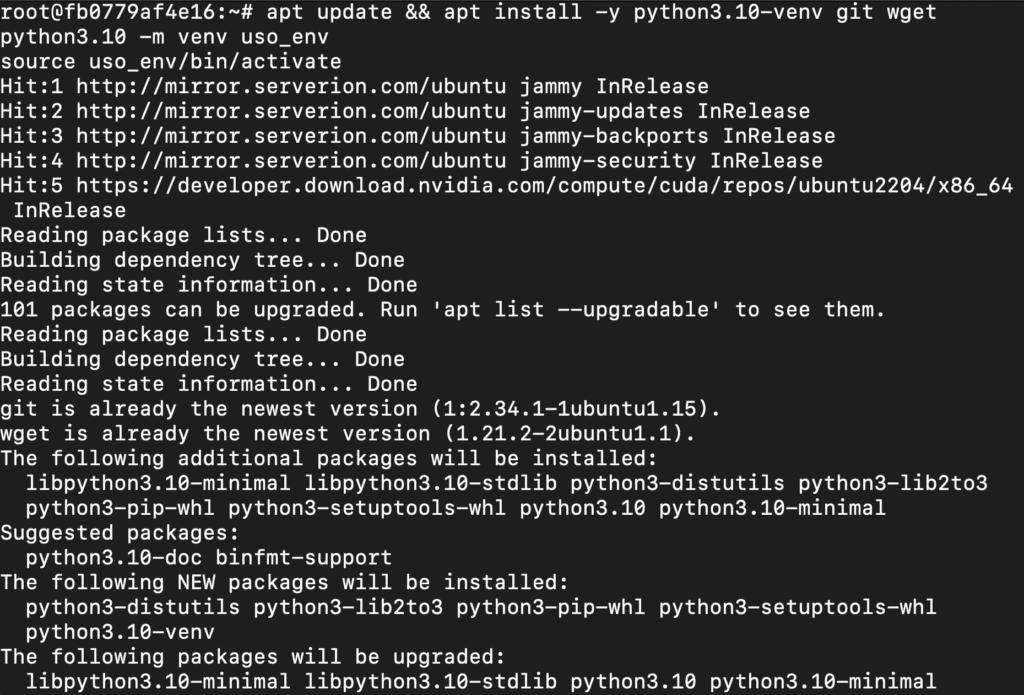The width and height of the screenshot is (1024, 695).
Task: Click 'The following NEW packages' line
Action: tap(285, 583)
